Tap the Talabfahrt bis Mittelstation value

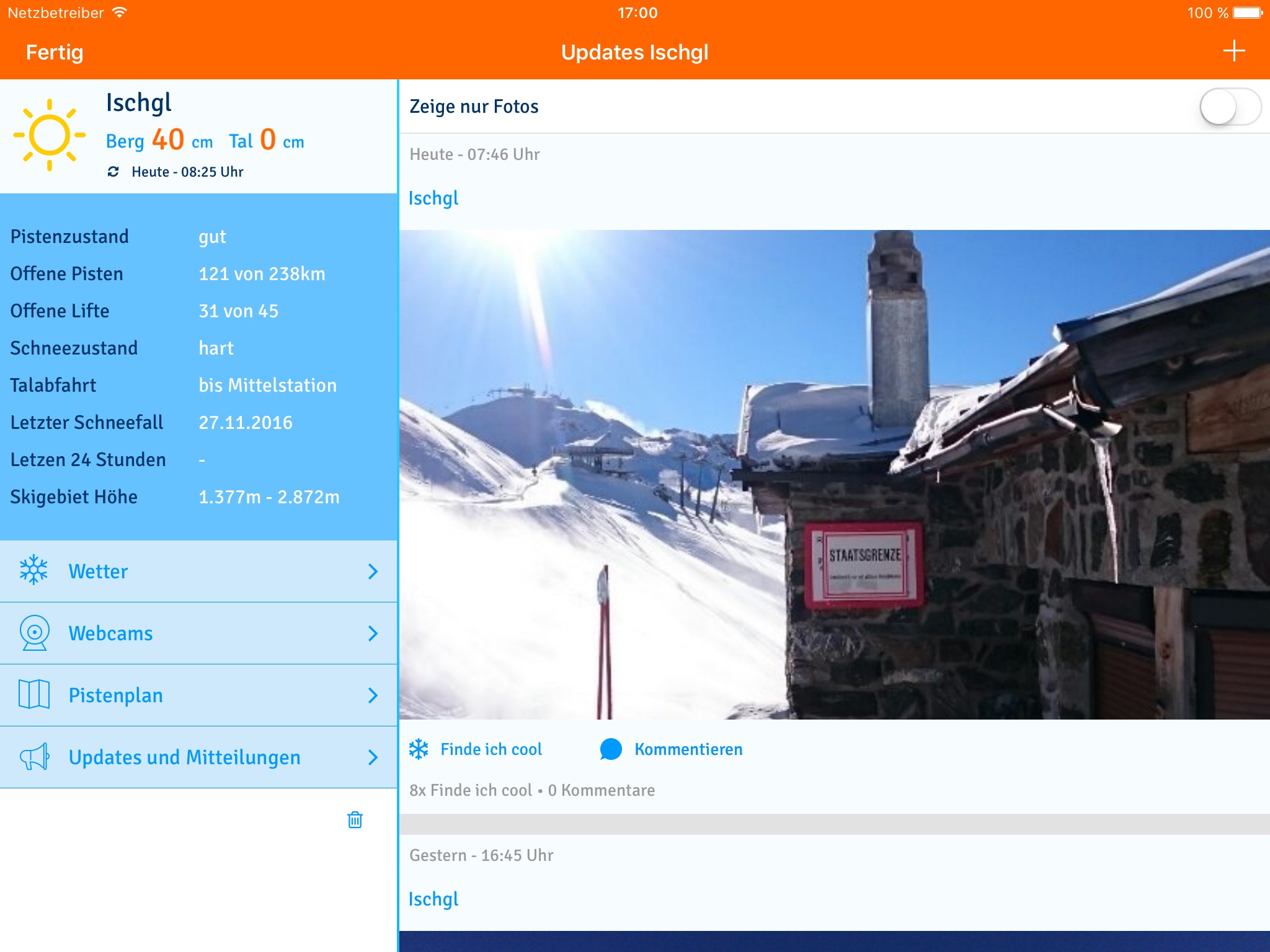(x=267, y=386)
